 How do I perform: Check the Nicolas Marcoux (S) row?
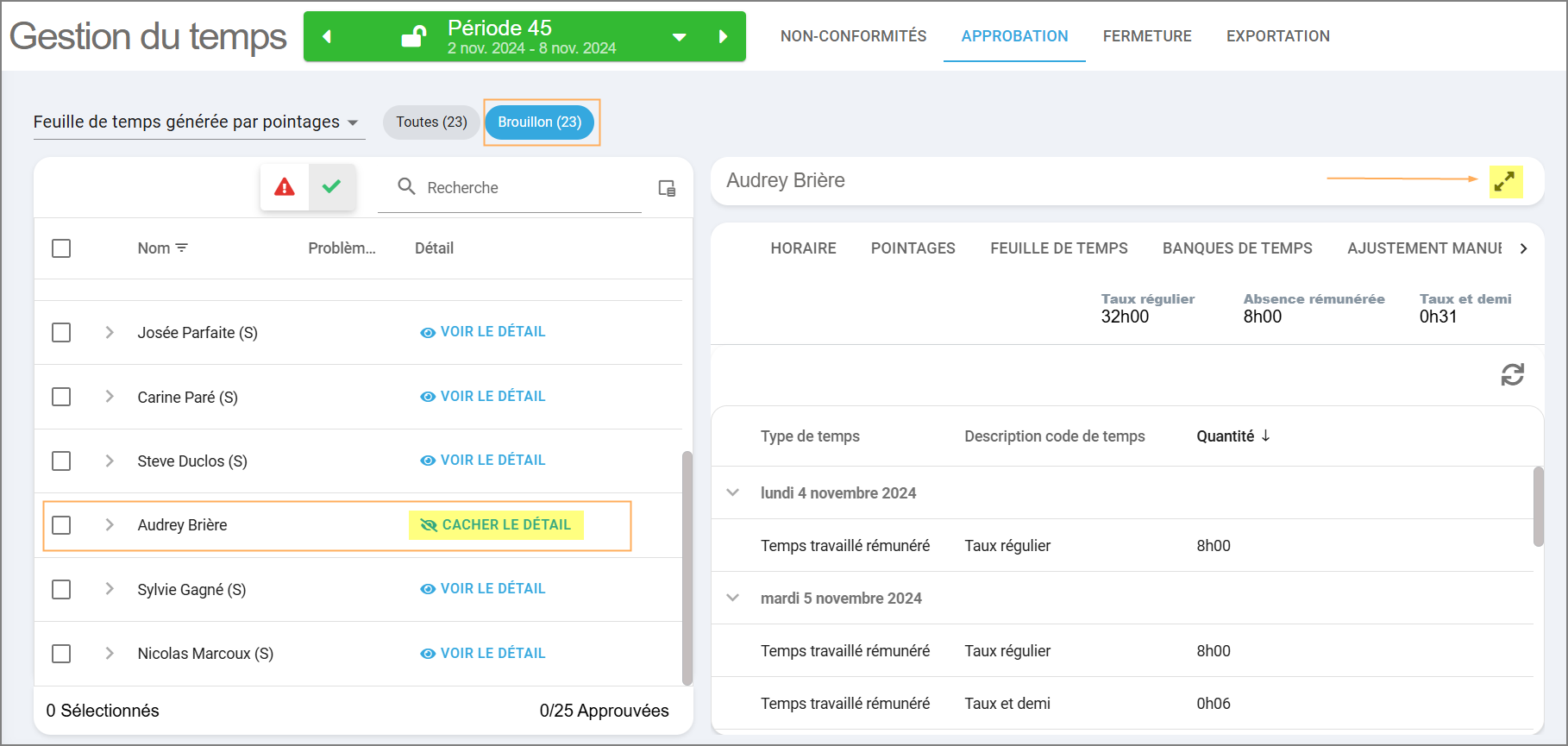tap(61, 654)
